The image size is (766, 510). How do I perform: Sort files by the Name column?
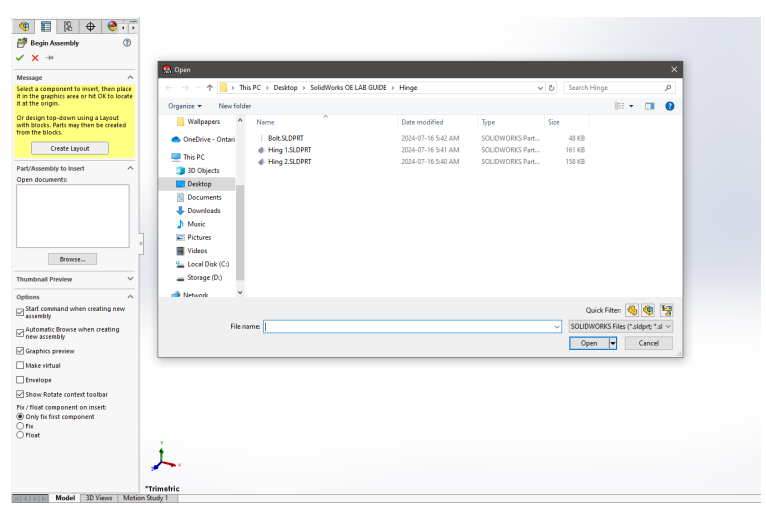[x=265, y=122]
